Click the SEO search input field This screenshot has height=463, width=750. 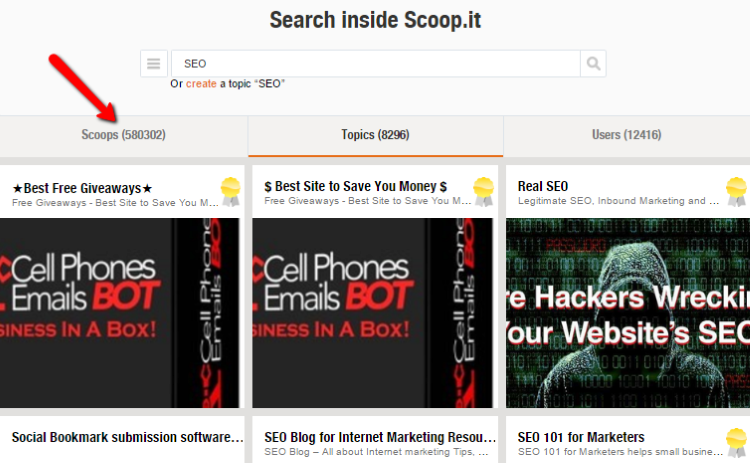point(375,64)
